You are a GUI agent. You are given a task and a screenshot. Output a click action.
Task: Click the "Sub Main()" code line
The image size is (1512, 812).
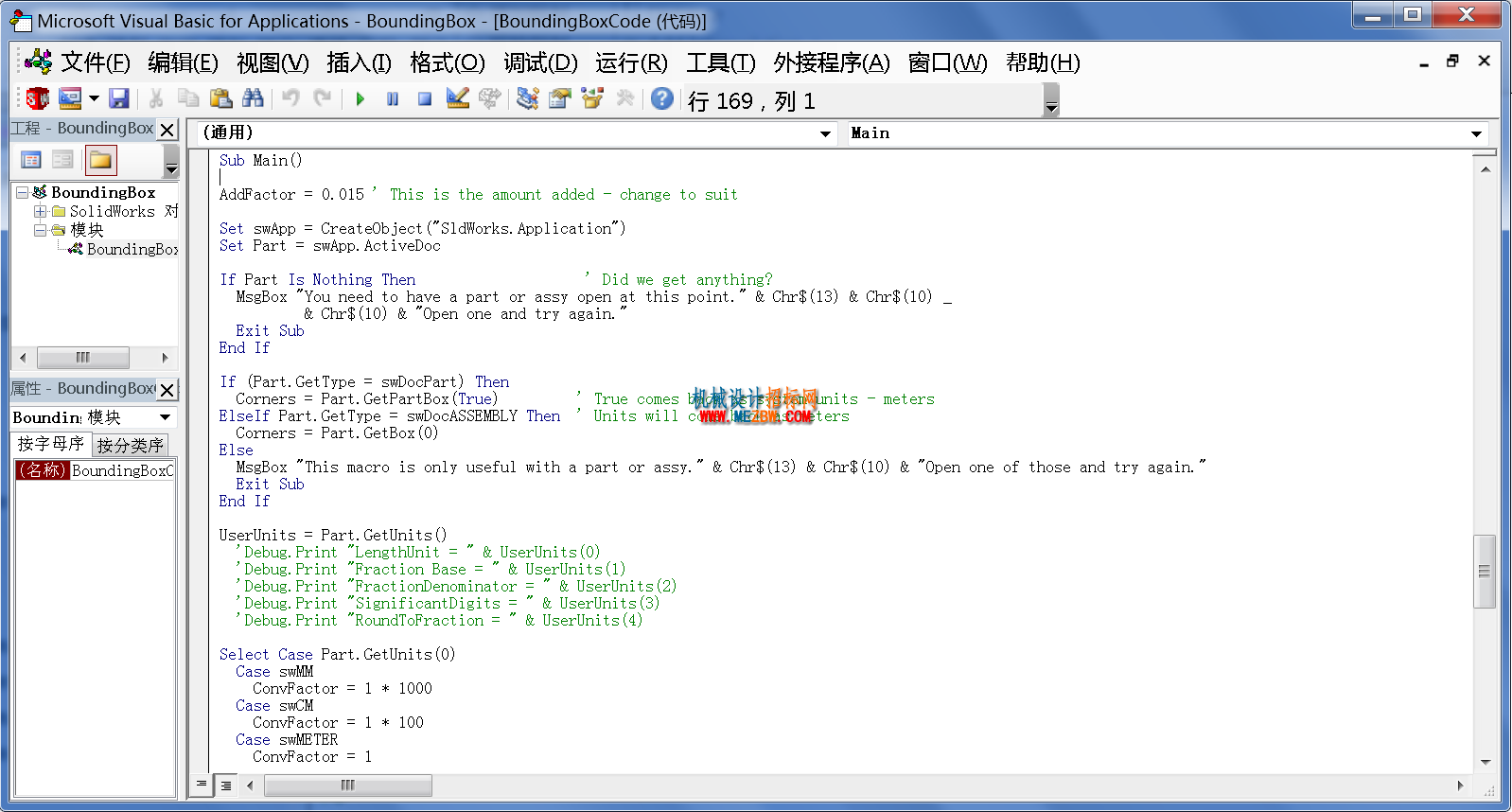pos(260,161)
